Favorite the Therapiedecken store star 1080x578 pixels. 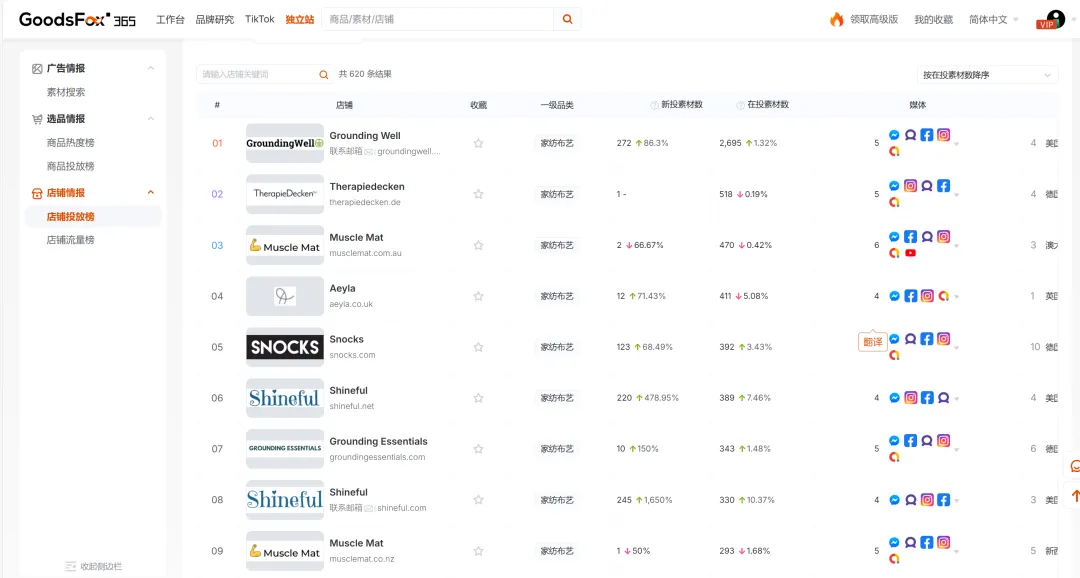(x=478, y=194)
